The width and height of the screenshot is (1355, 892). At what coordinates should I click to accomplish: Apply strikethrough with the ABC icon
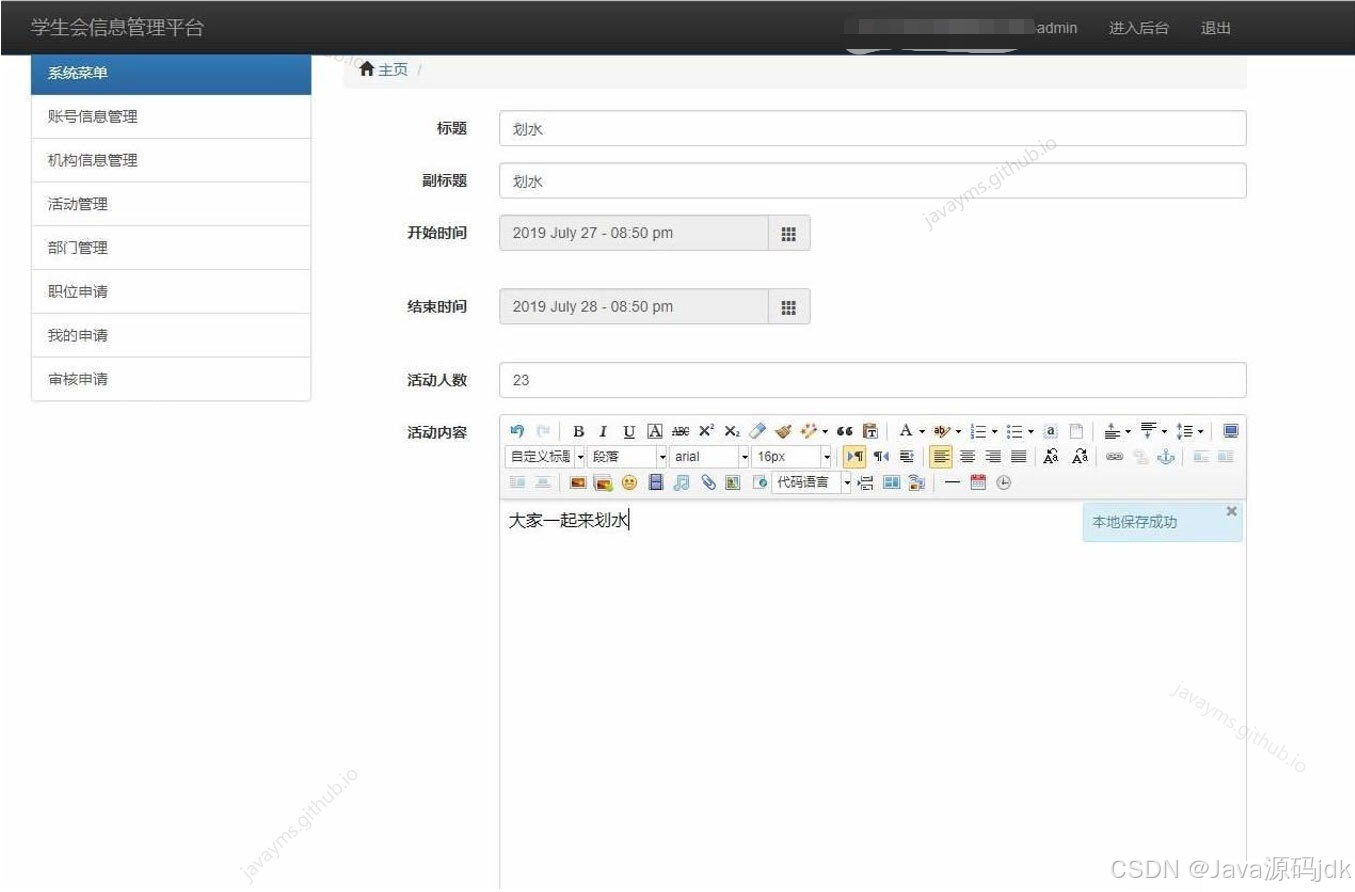pyautogui.click(x=680, y=431)
